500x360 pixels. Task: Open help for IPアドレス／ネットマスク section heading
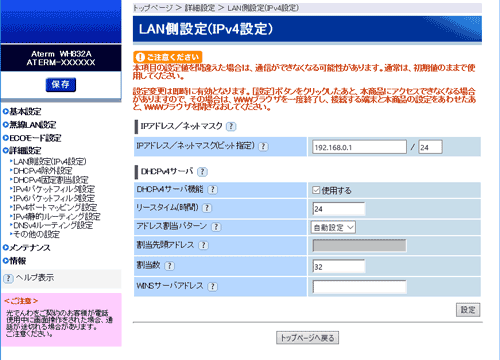(x=231, y=126)
